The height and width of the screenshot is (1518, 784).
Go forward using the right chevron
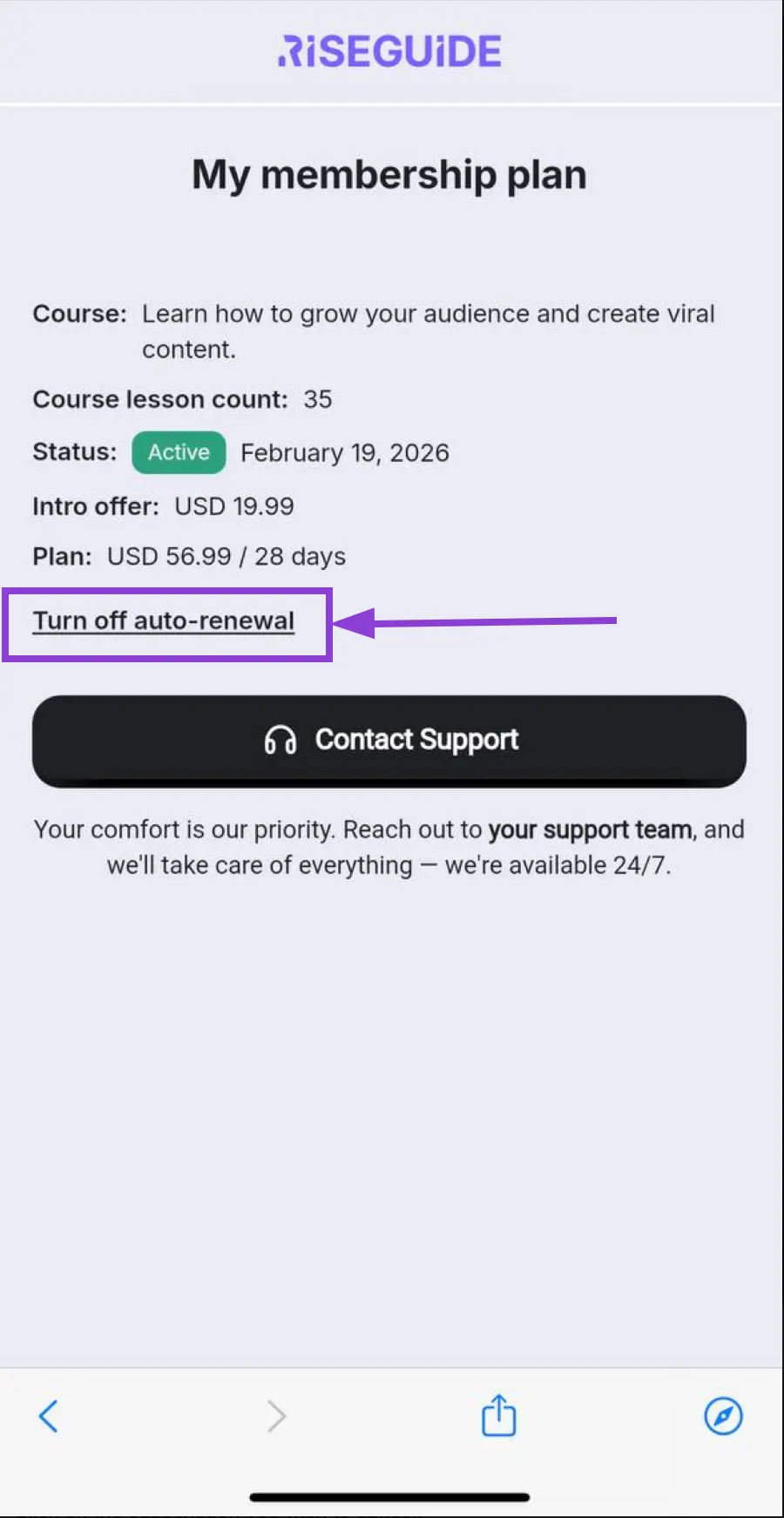tap(275, 1416)
